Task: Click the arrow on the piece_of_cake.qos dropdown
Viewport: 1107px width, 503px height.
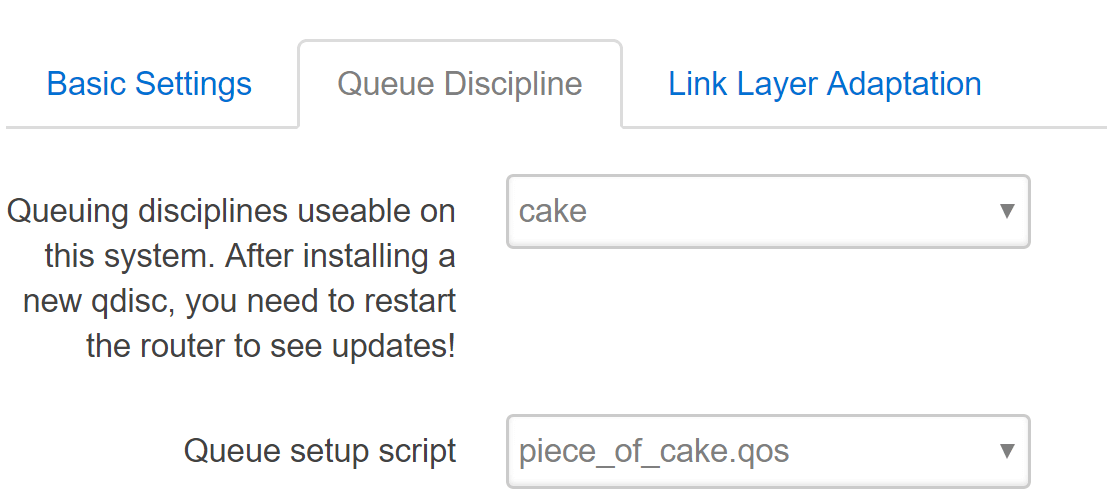Action: coord(1007,451)
